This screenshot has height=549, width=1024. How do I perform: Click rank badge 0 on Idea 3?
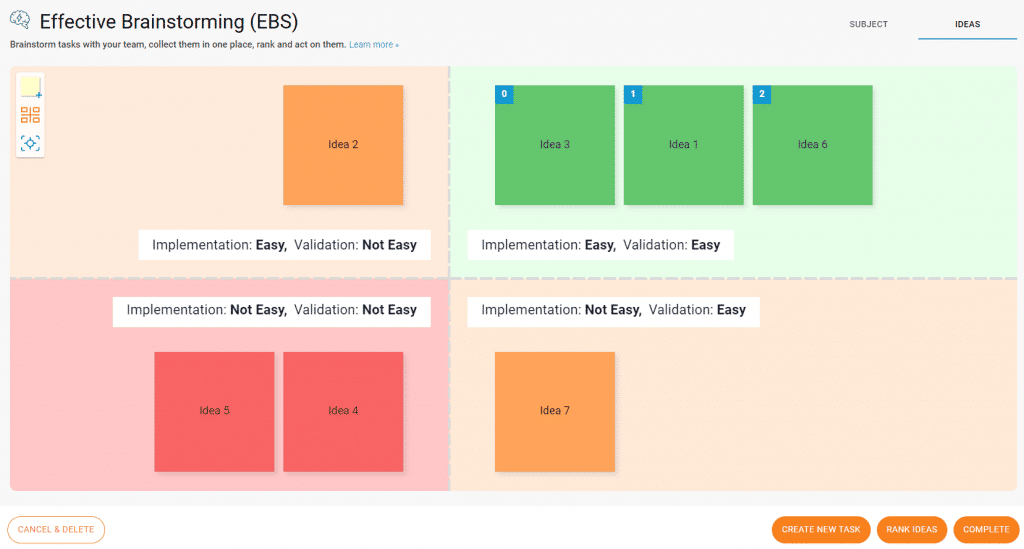tap(504, 94)
